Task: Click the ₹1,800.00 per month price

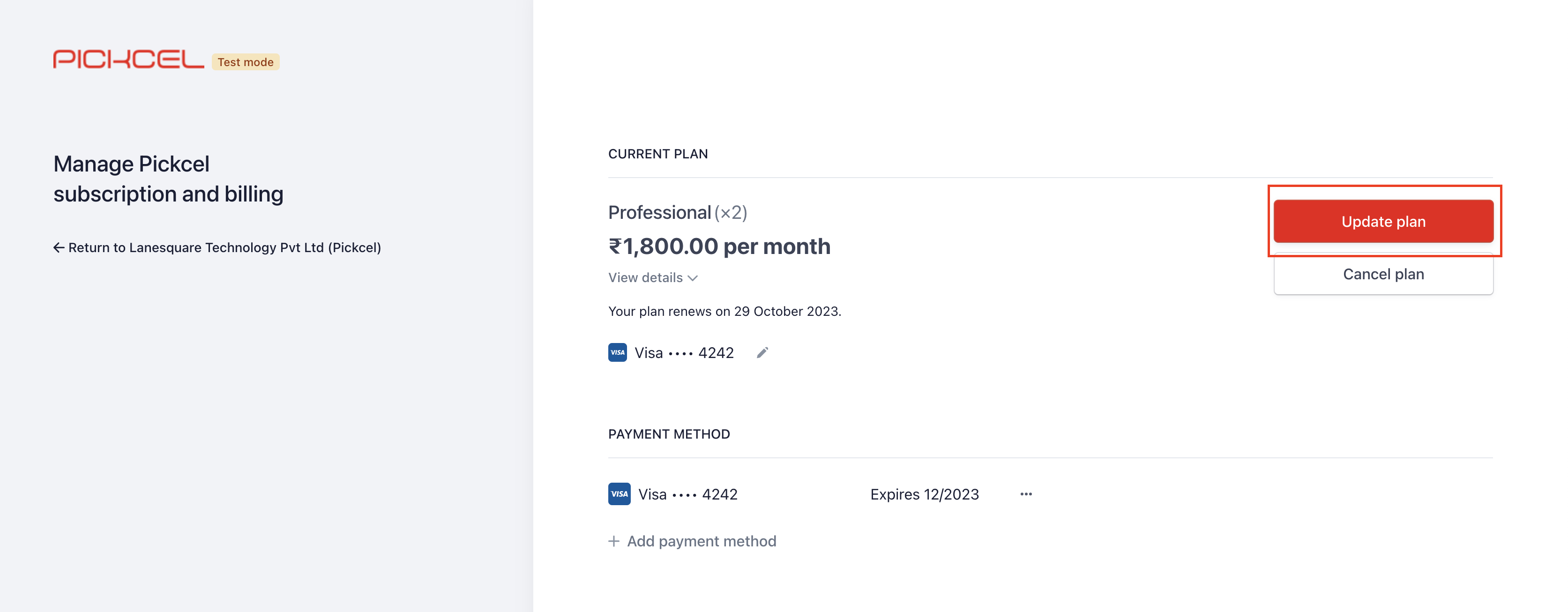Action: (x=719, y=246)
